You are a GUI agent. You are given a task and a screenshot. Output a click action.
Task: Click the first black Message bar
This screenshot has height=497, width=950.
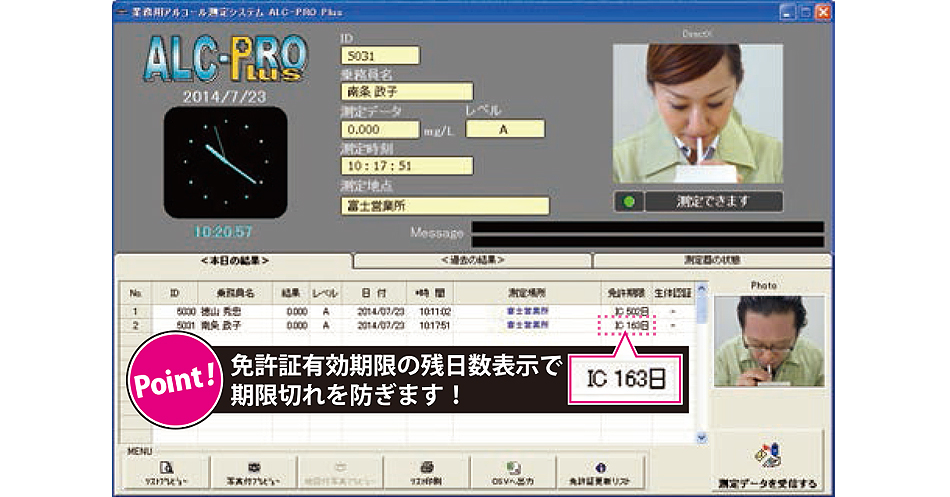tap(648, 227)
